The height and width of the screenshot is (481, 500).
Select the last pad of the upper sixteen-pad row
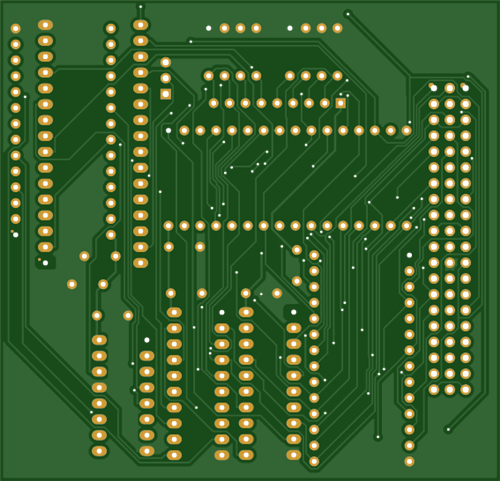406,131
